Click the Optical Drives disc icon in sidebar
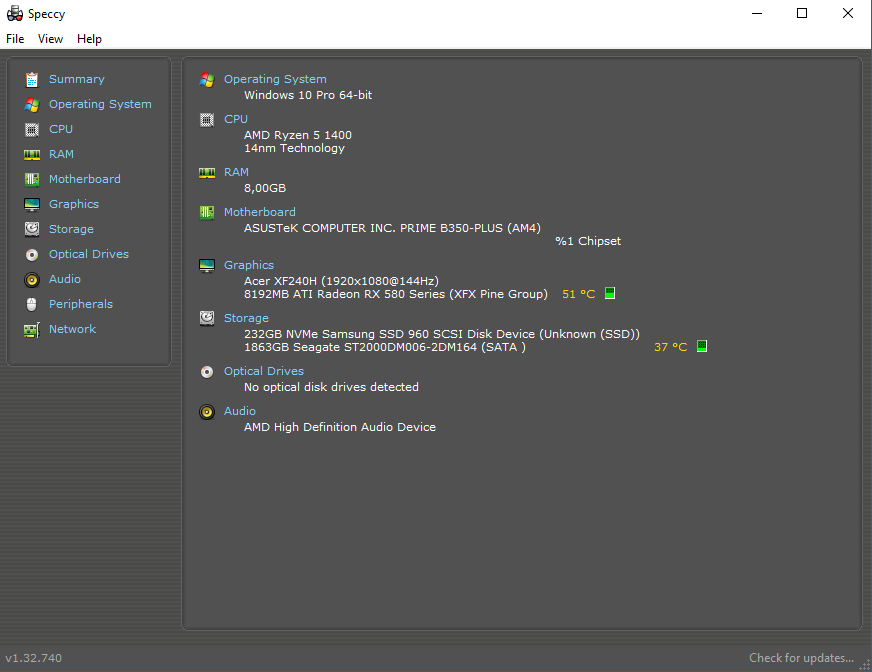872x672 pixels. click(32, 255)
